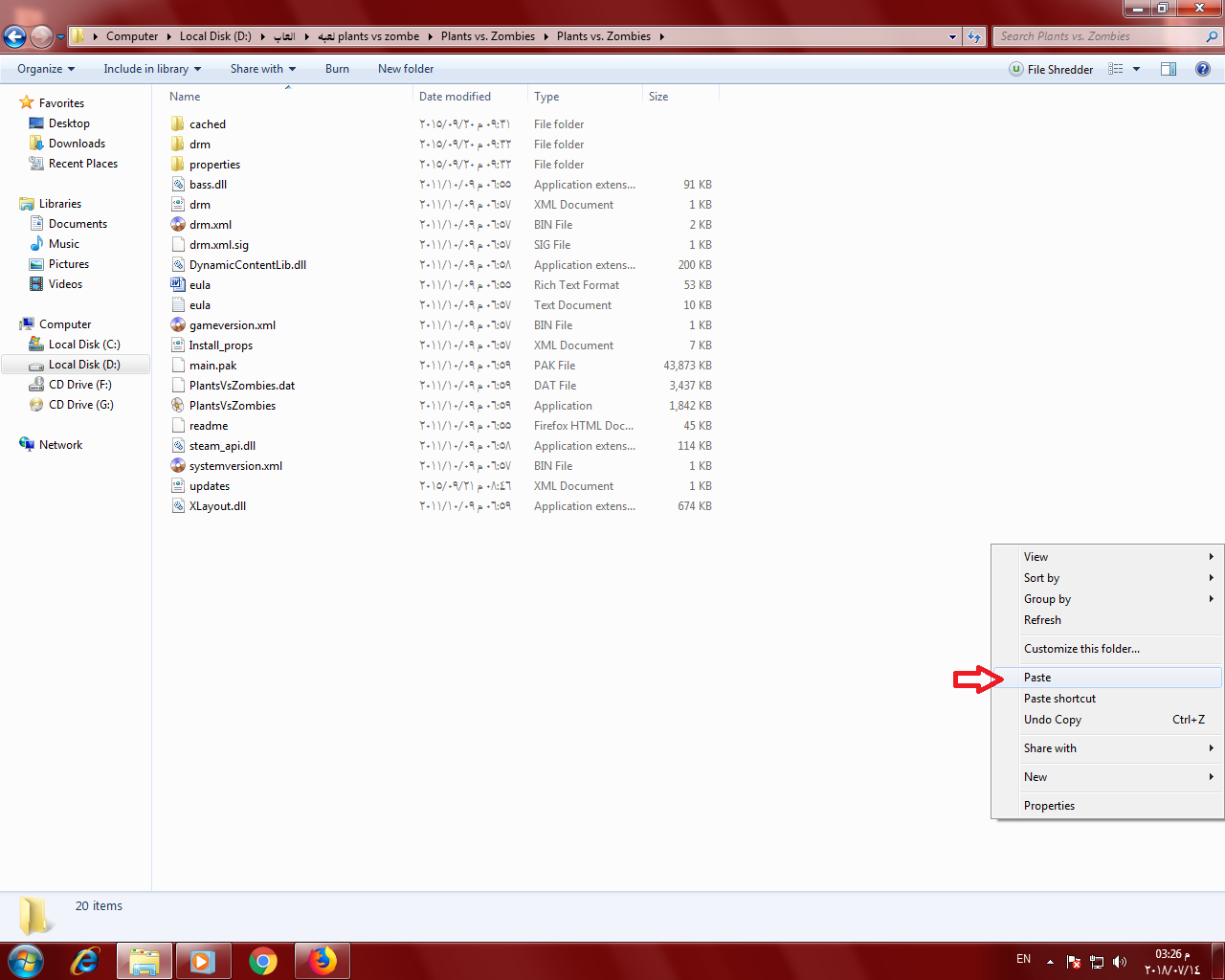Open Sort by submenu
The height and width of the screenshot is (980, 1225).
pos(1107,577)
